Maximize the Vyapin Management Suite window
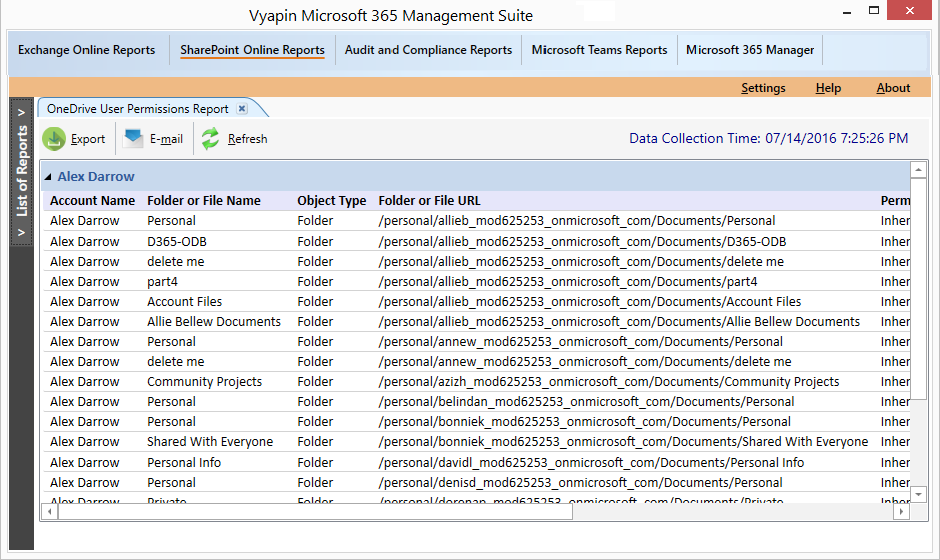This screenshot has width=940, height=560. (x=874, y=10)
